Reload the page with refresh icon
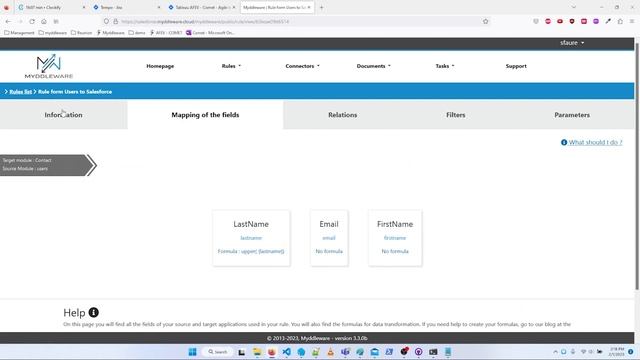640x360 pixels. pos(32,21)
